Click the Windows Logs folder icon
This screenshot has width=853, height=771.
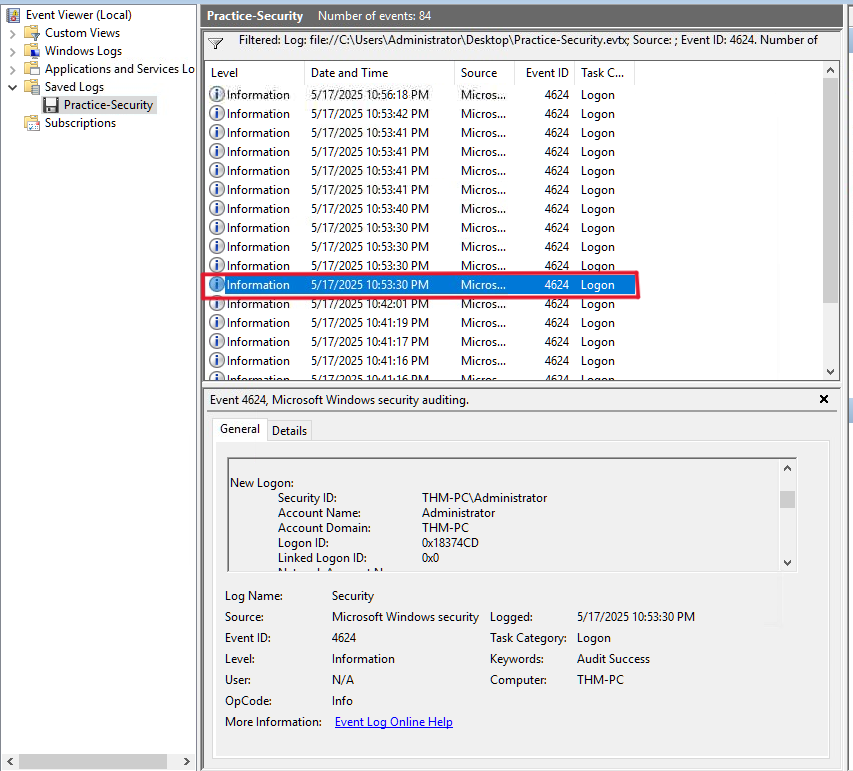click(32, 51)
